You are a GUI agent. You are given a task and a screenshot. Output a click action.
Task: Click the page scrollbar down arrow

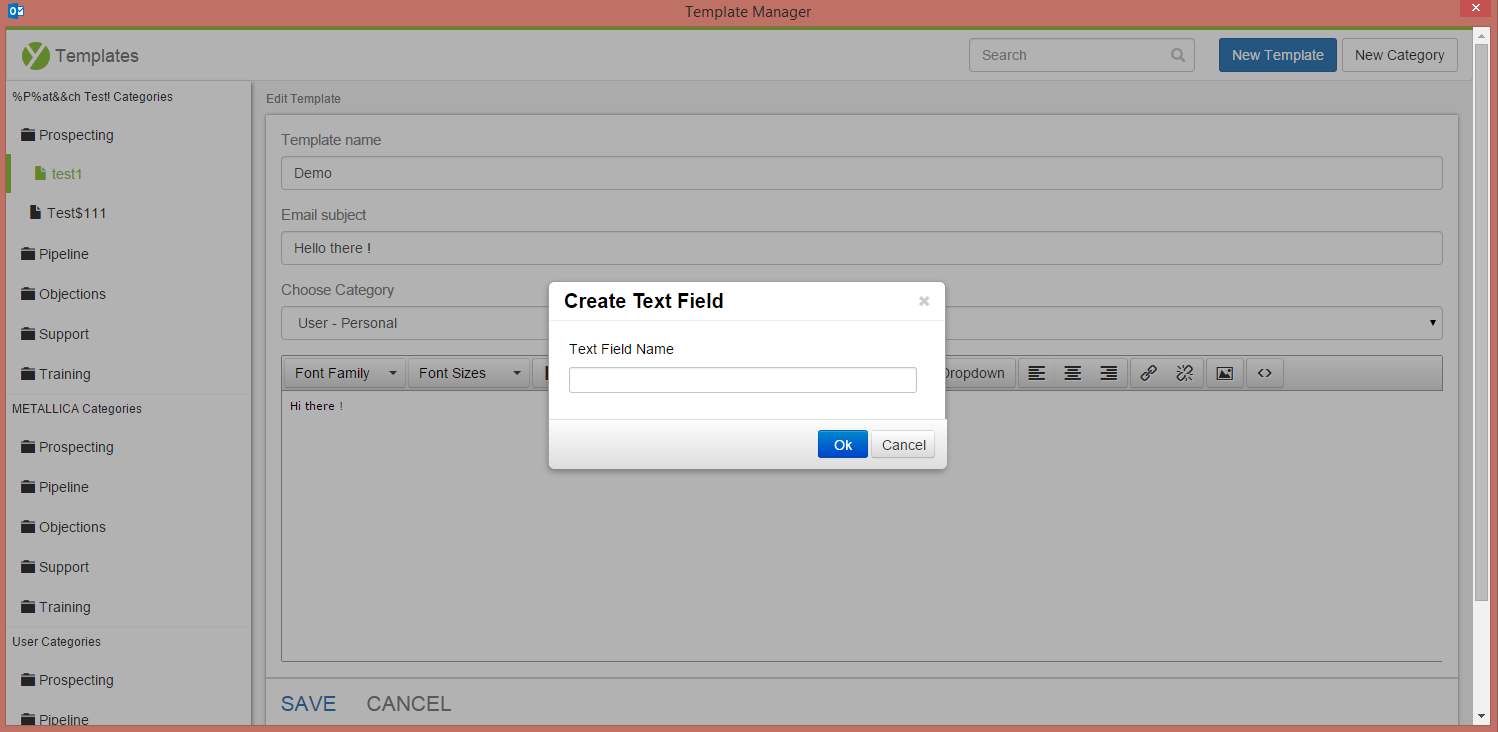[x=1482, y=716]
